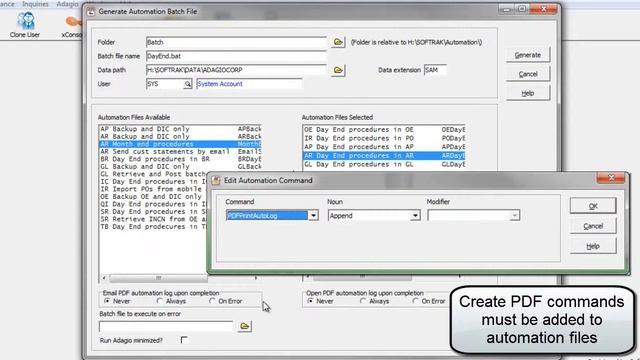This screenshot has width=640, height=360.
Task: Expand the Noun dropdown arrow
Action: [415, 216]
